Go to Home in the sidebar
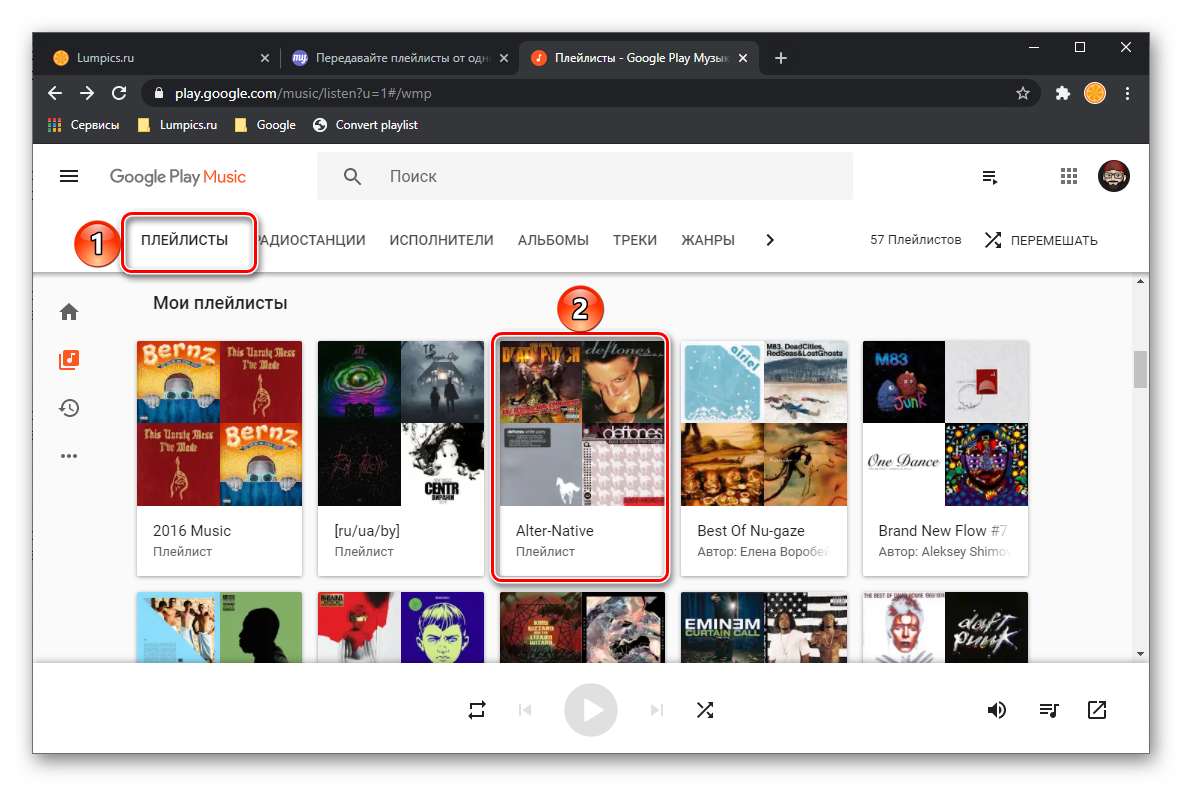Screen dimensions: 1182x786 click(69, 312)
